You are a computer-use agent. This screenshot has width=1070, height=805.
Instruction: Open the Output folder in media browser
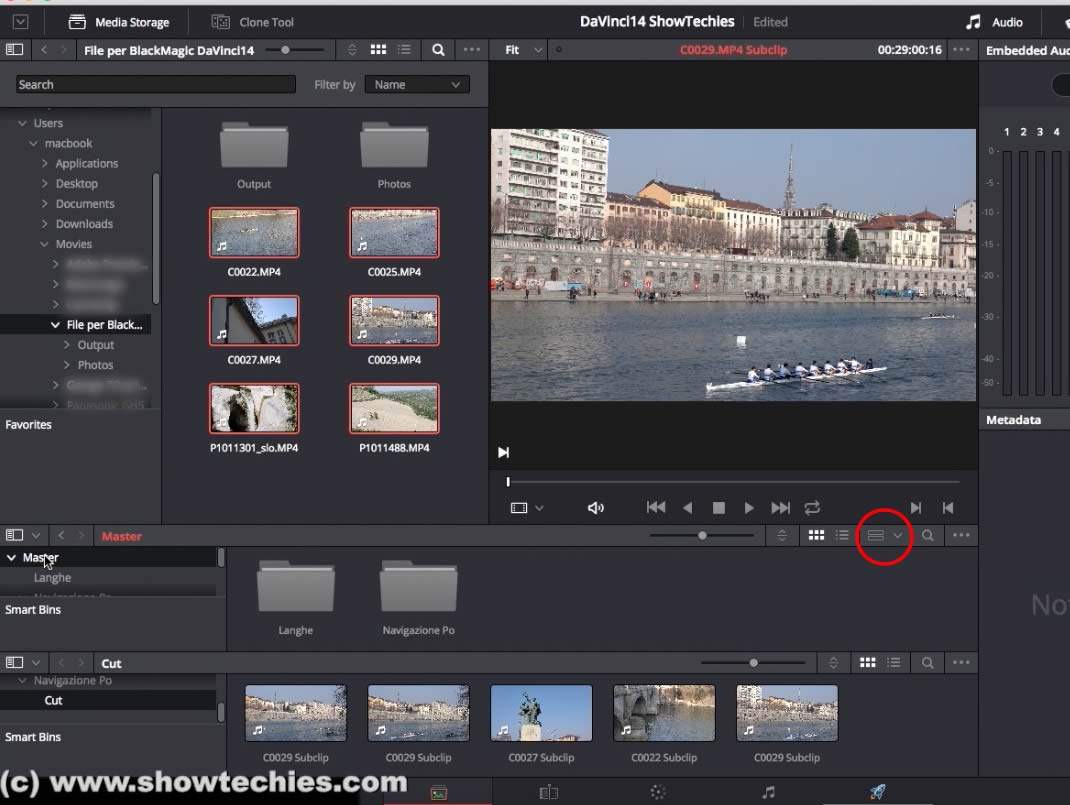pyautogui.click(x=254, y=146)
